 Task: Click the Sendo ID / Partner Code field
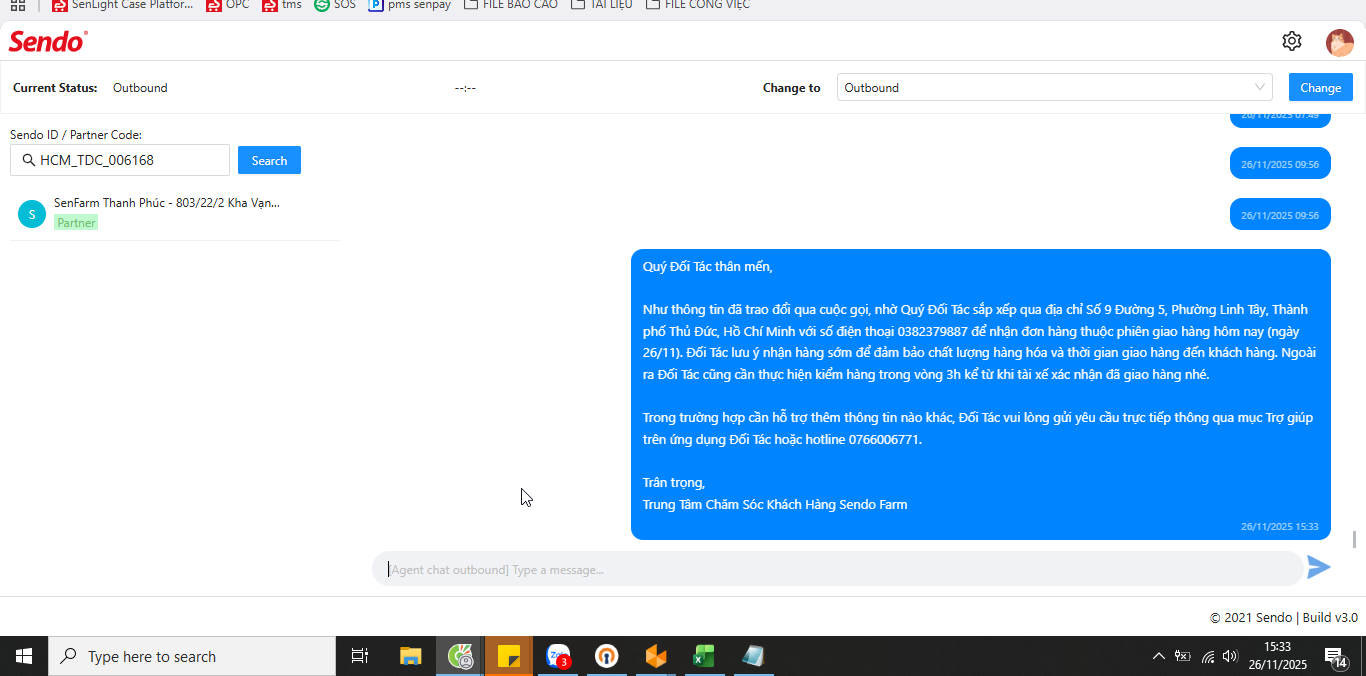tap(120, 160)
